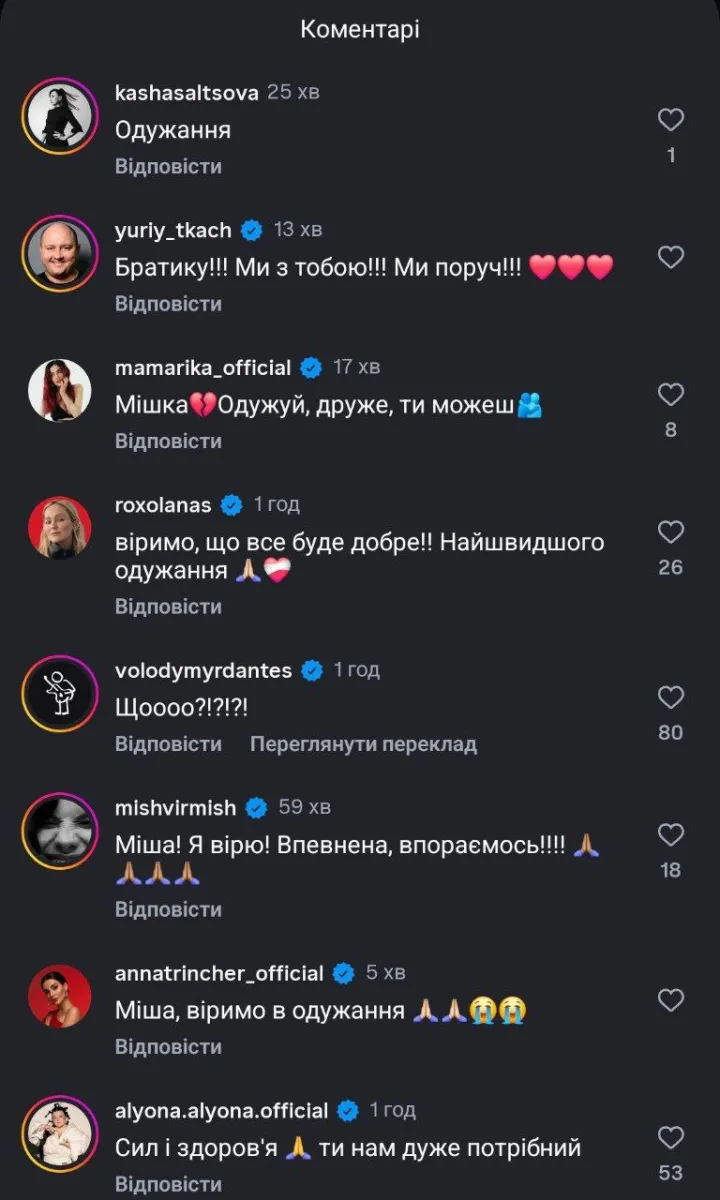Image resolution: width=720 pixels, height=1200 pixels.
Task: Like yuriy_tkach's comment with heart icon
Action: pos(671,258)
